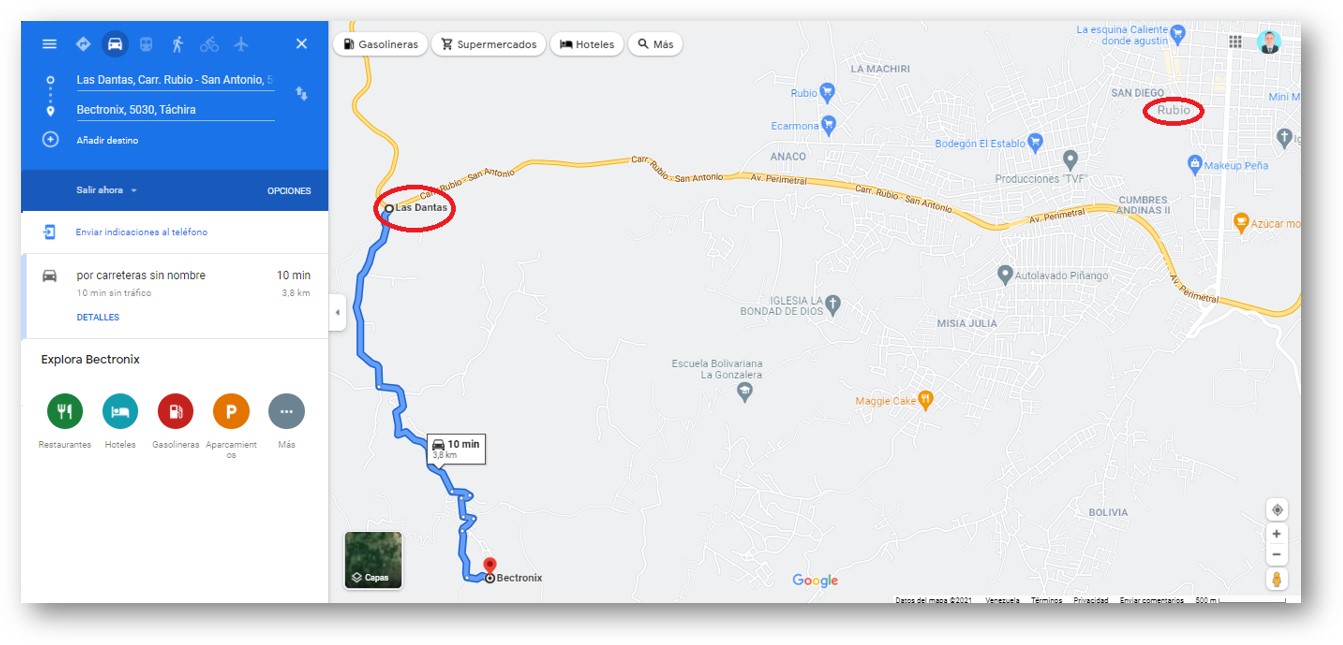This screenshot has height=645, width=1343.
Task: Click the DETALLES route link
Action: coord(98,317)
